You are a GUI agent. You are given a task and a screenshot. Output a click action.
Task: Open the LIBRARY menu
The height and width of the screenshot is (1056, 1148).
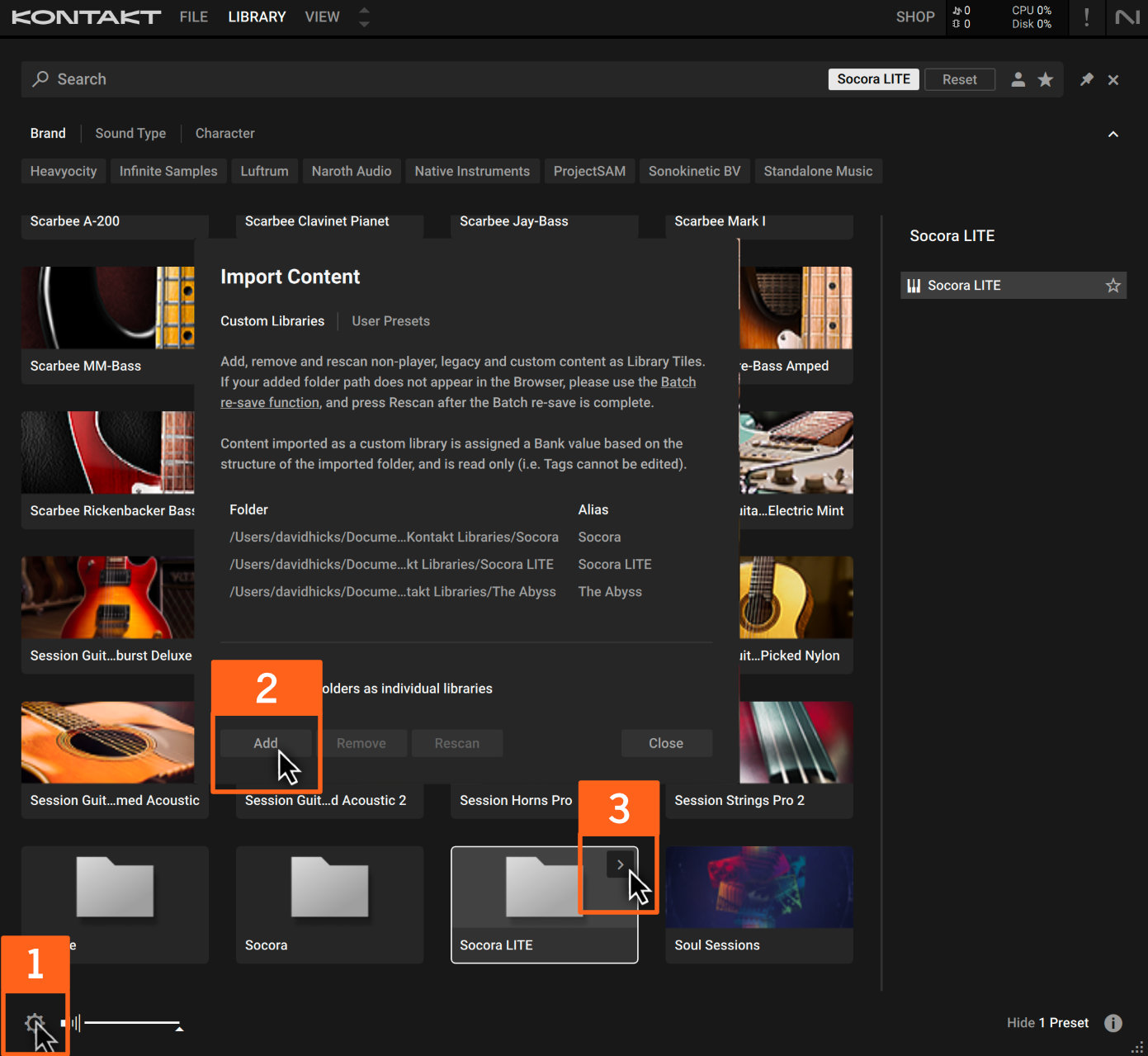[x=257, y=17]
